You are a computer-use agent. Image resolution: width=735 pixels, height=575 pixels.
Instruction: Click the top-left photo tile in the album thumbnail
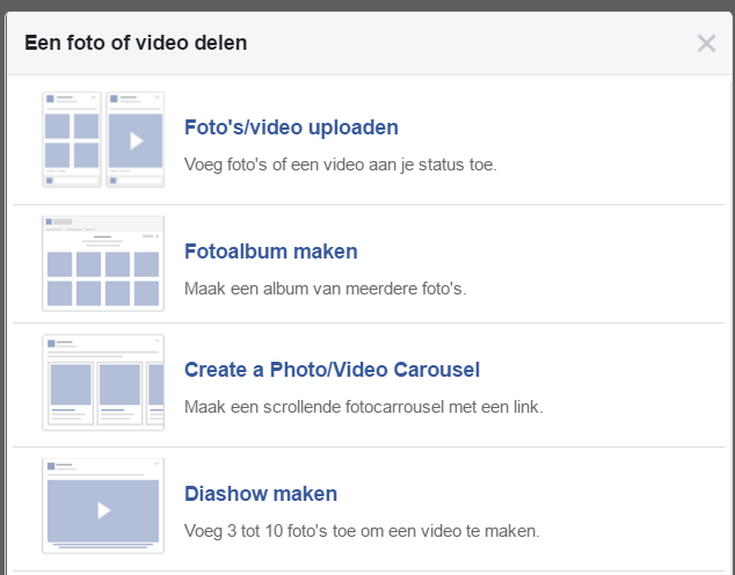(x=59, y=263)
